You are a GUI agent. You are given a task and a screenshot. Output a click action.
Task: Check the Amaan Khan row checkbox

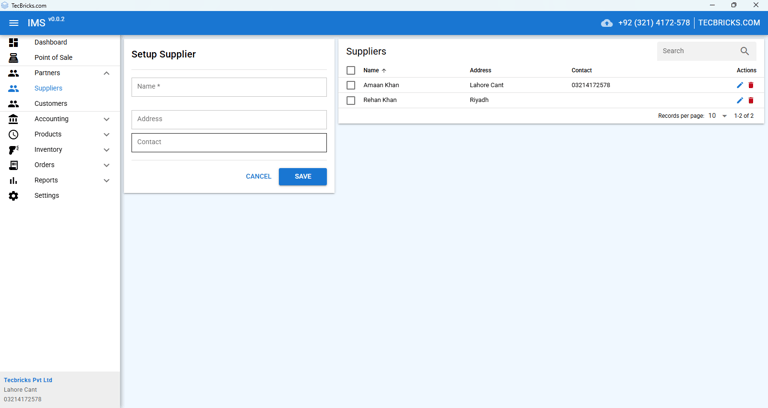point(351,85)
